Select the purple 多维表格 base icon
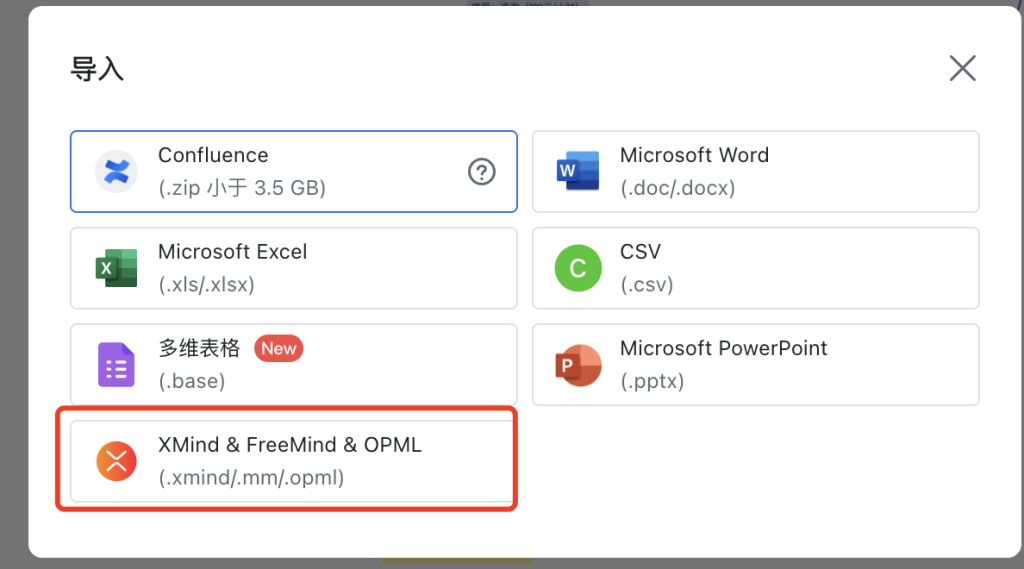 [116, 365]
